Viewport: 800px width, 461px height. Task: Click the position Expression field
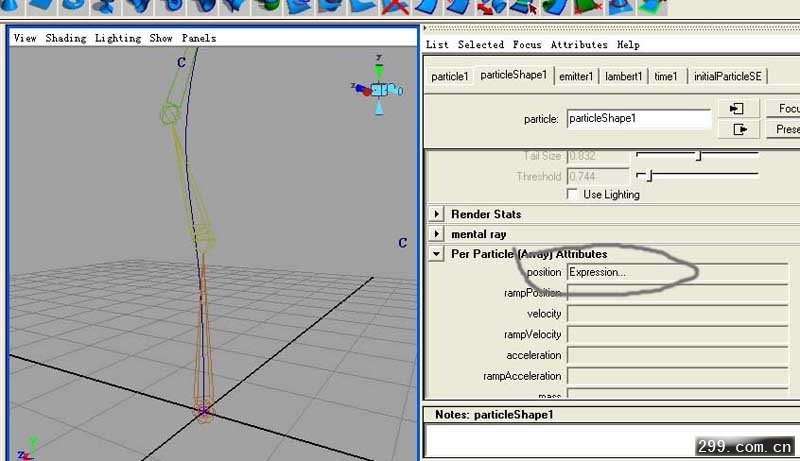[678, 272]
